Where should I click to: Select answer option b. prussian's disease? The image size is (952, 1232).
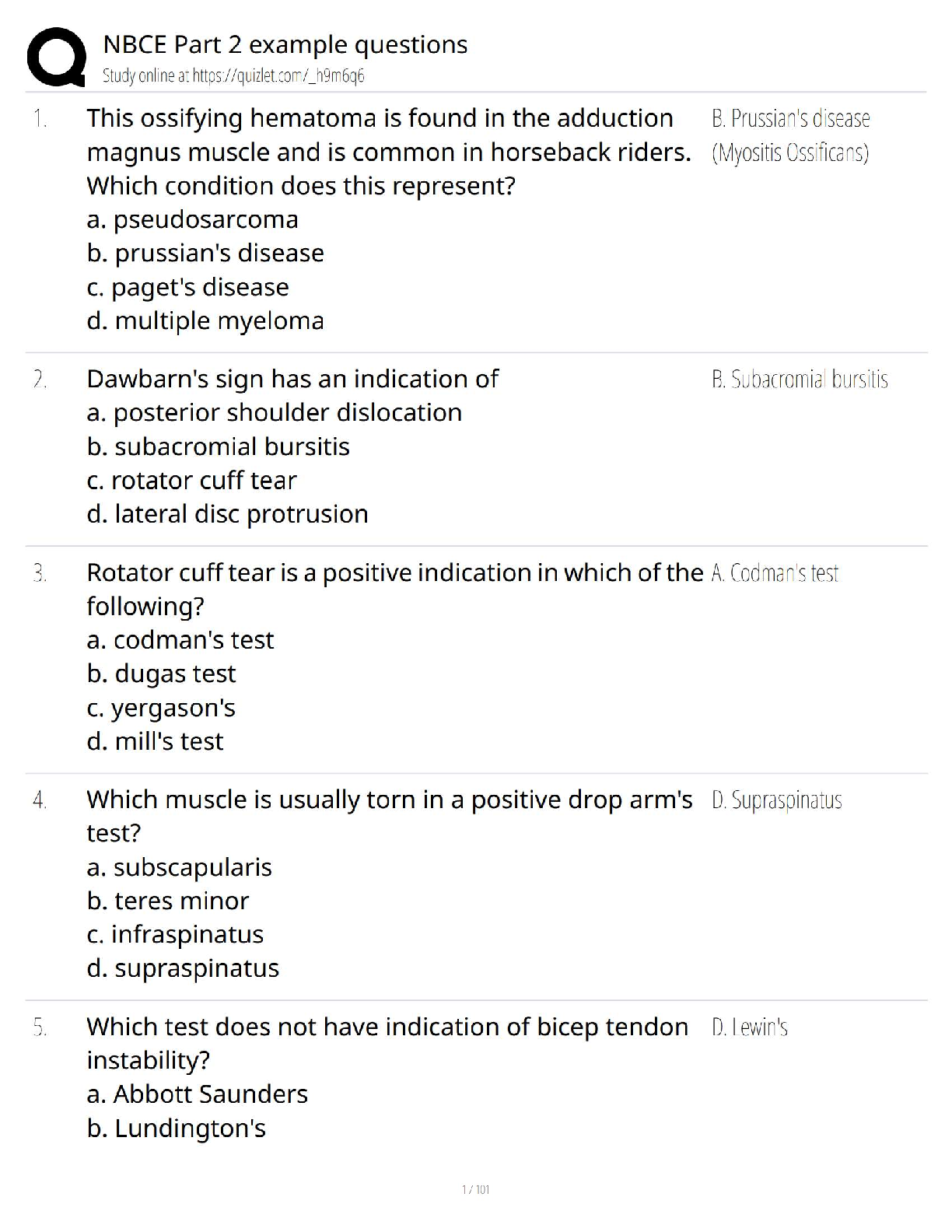coord(205,253)
